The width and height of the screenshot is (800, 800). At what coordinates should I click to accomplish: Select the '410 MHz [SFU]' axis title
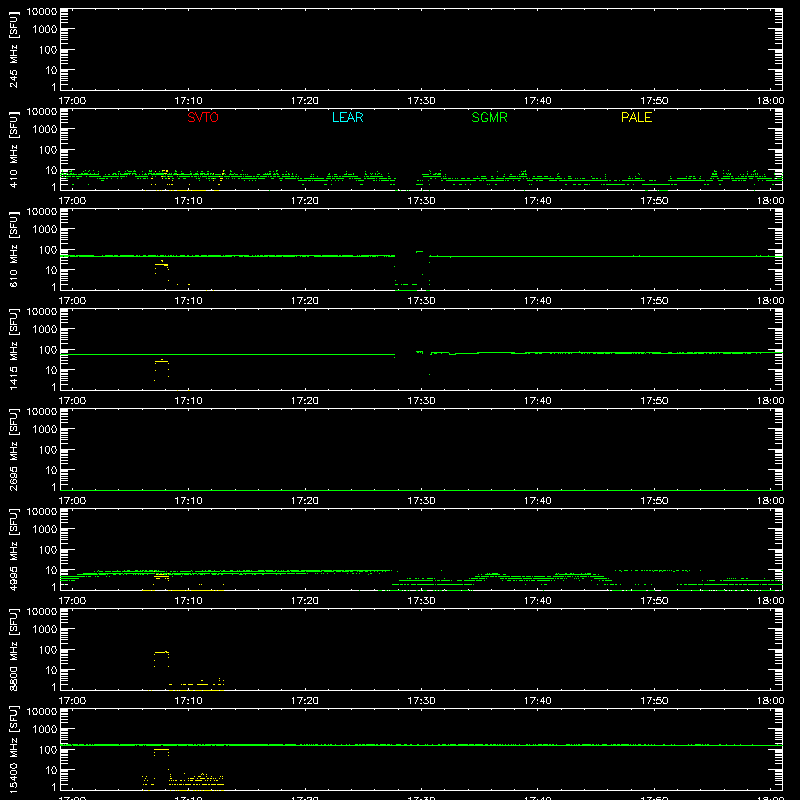[x=14, y=150]
